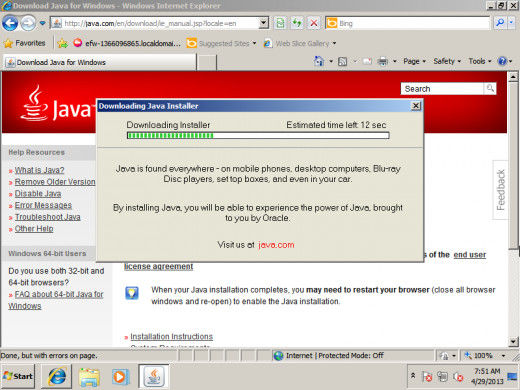Open FAQ about 64-bit Java for Windows
Viewport: 520px width, 390px height.
pyautogui.click(x=56, y=300)
